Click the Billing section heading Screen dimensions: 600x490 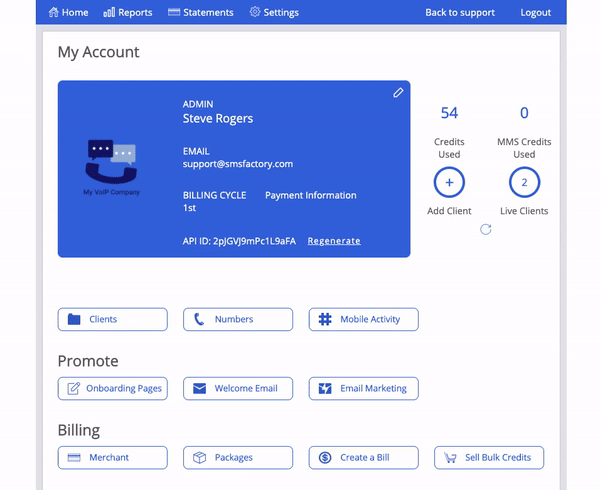coord(79,430)
